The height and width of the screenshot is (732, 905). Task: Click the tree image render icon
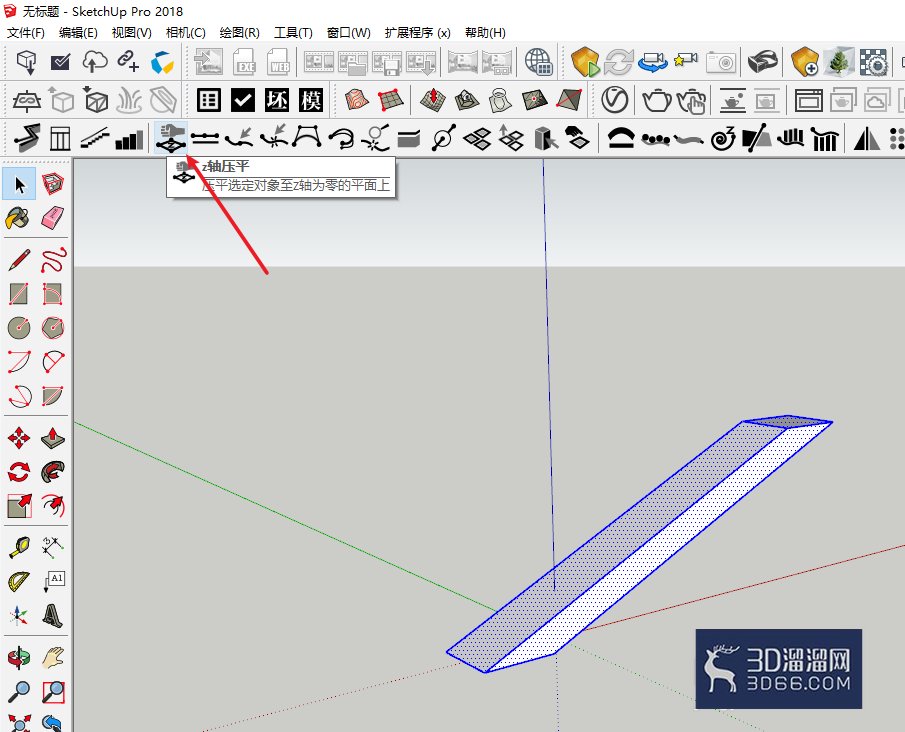pos(839,61)
